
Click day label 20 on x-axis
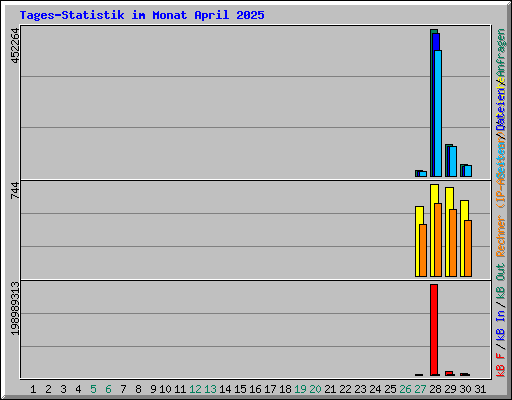coord(315,389)
